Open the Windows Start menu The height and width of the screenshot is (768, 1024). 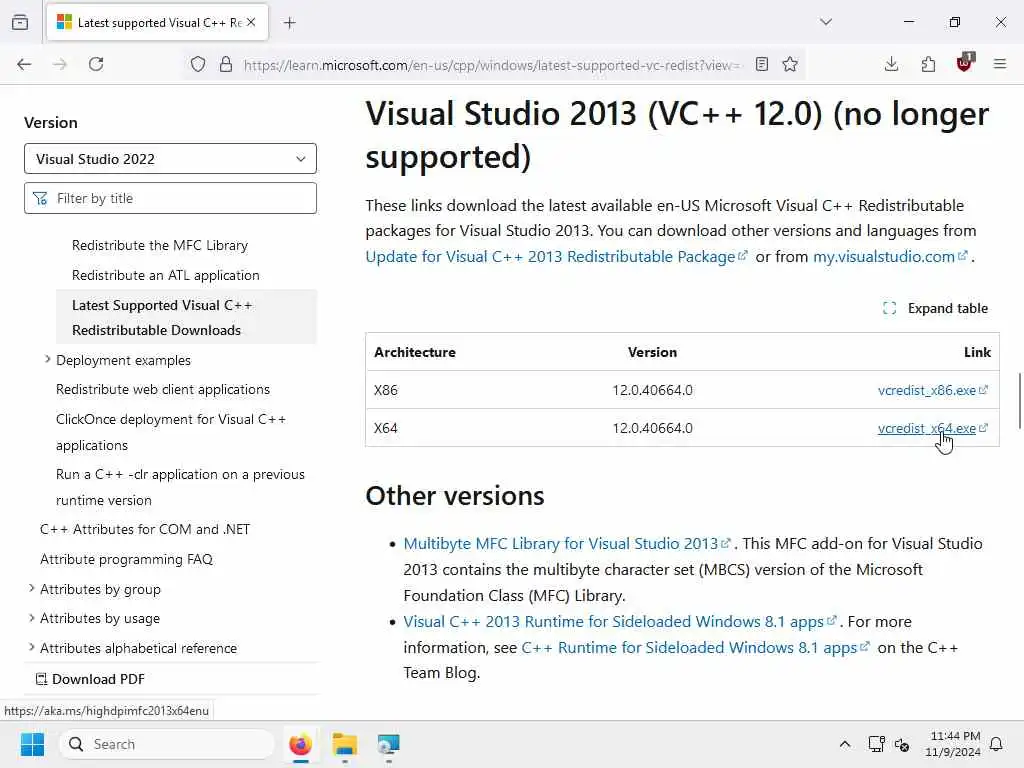(x=32, y=744)
